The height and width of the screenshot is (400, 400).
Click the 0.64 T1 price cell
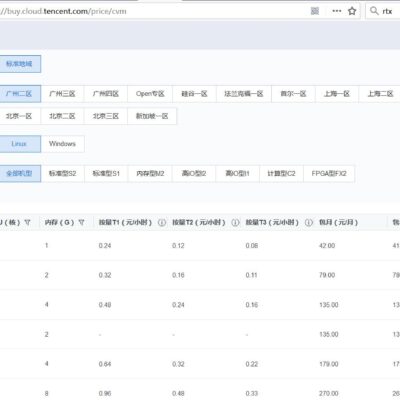[x=105, y=364]
